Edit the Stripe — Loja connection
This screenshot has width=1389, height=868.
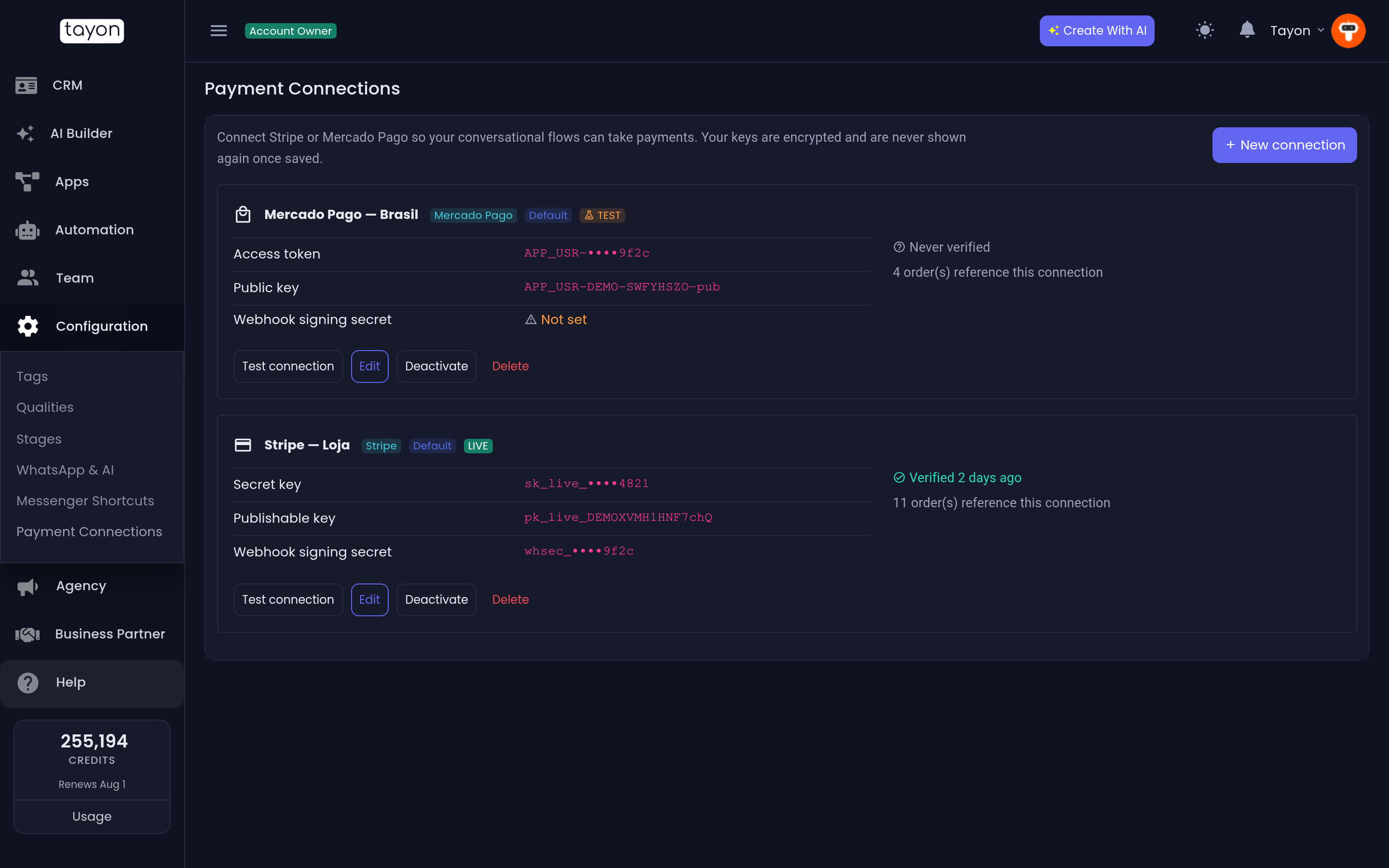[x=369, y=600]
